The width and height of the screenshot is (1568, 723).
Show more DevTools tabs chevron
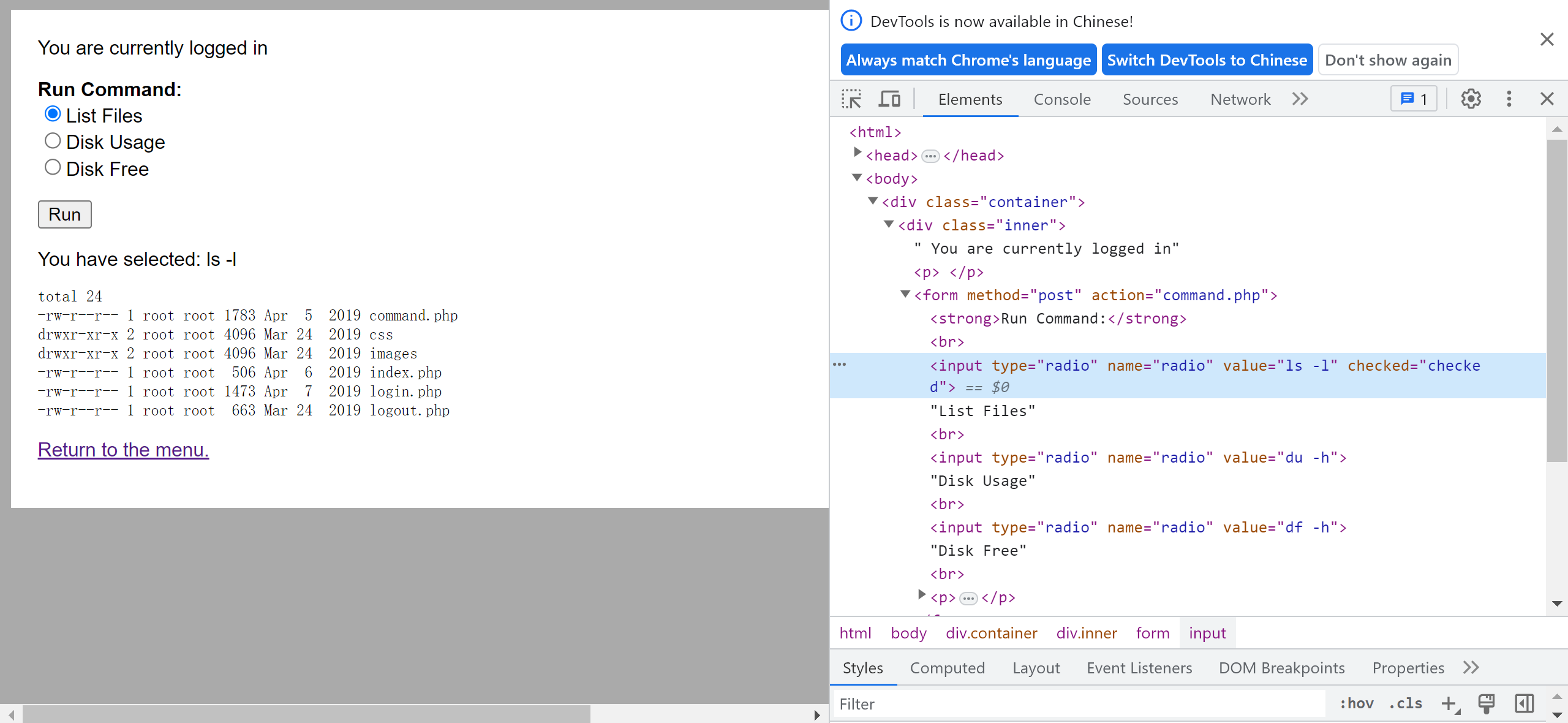[x=1300, y=99]
